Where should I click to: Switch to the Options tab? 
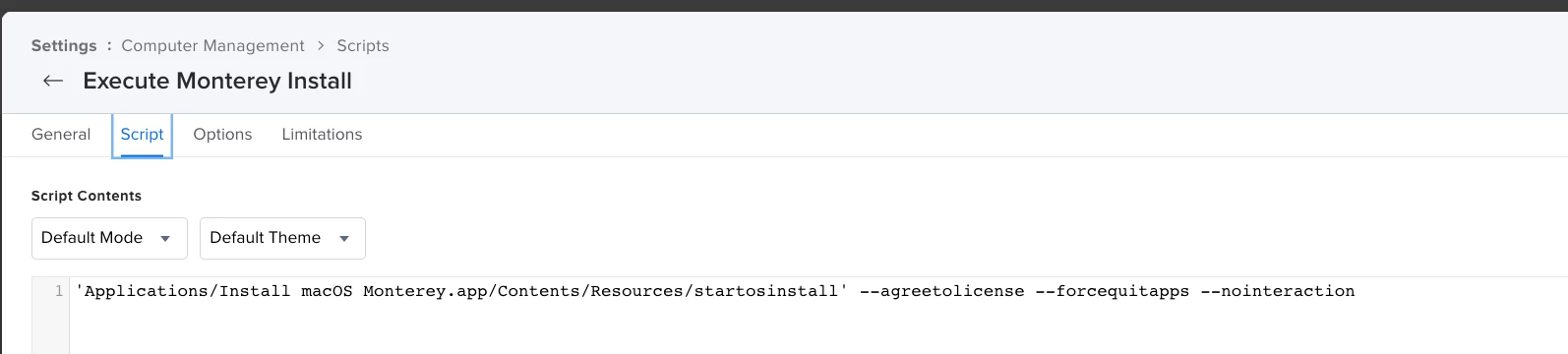222,135
